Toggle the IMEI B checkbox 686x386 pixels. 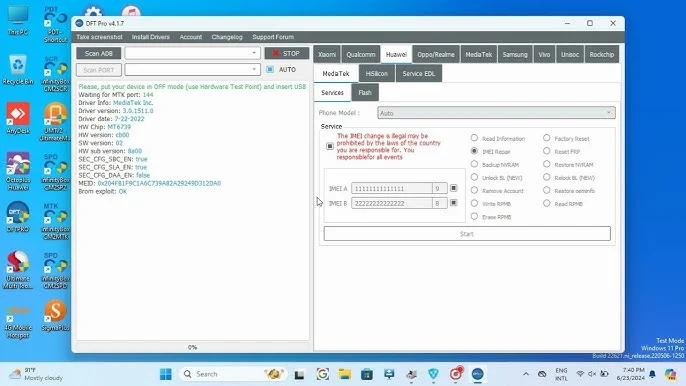pyautogui.click(x=454, y=203)
